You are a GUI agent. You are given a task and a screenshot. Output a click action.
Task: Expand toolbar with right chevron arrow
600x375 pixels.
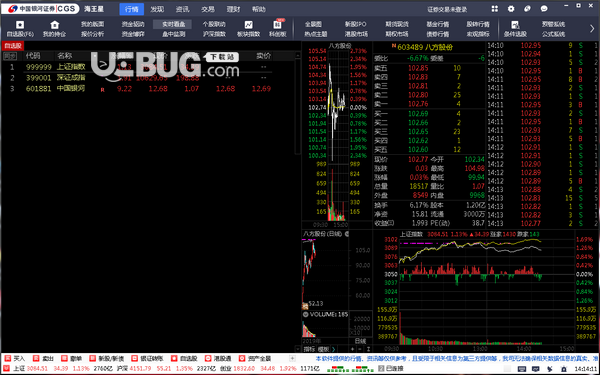tap(592, 29)
